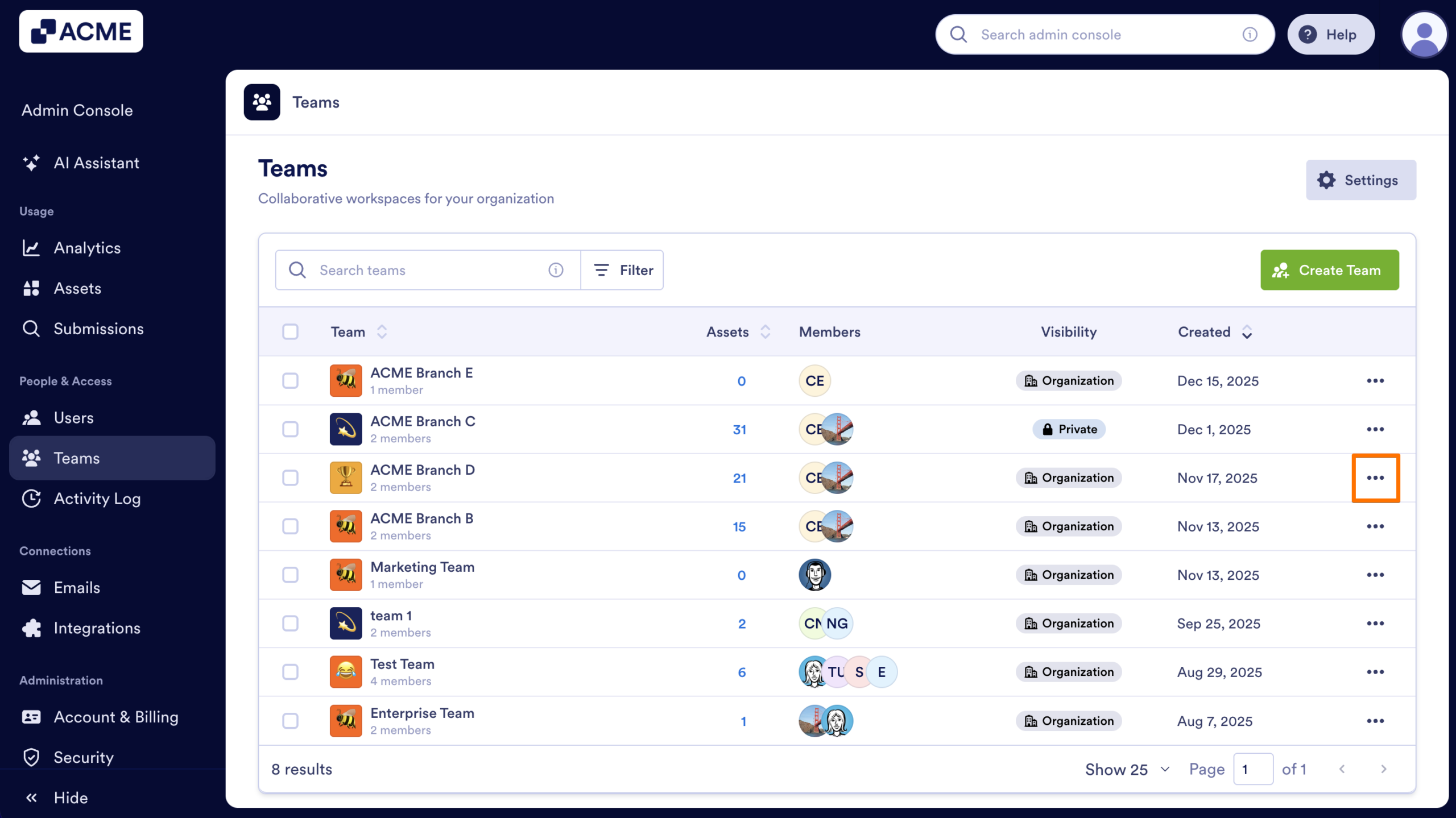Viewport: 1456px width, 818px height.
Task: Open the Show 25 page size dropdown
Action: coord(1127,769)
